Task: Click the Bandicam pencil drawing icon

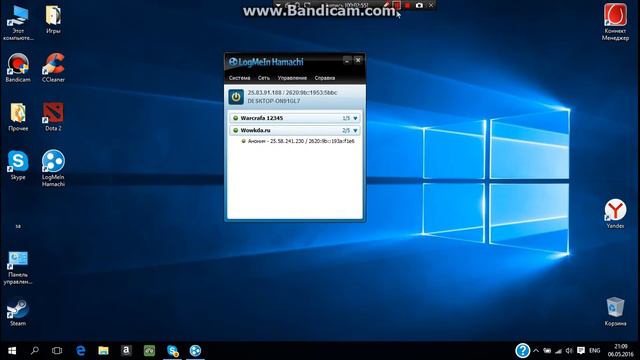Action: click(386, 5)
